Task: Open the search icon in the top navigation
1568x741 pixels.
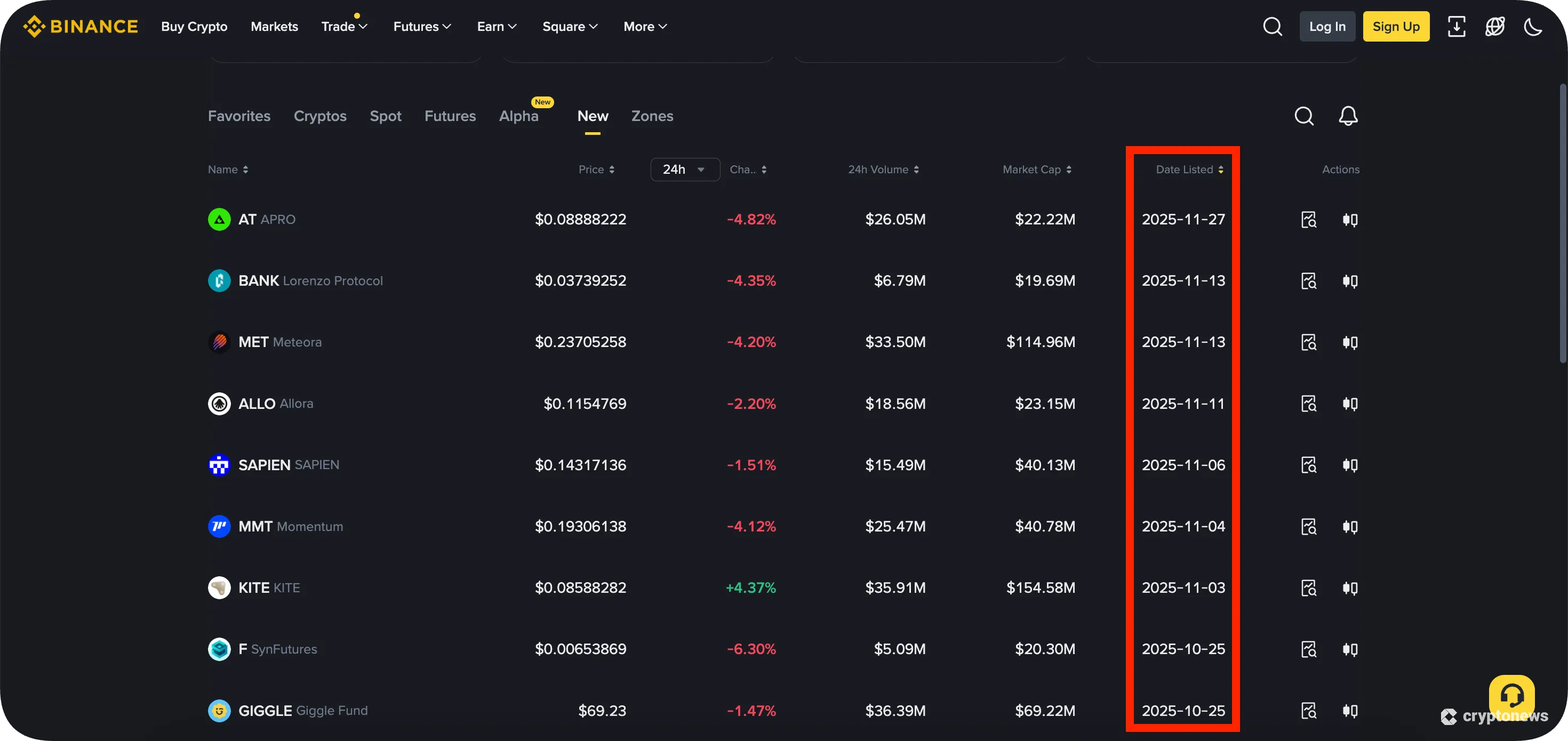Action: pos(1272,26)
